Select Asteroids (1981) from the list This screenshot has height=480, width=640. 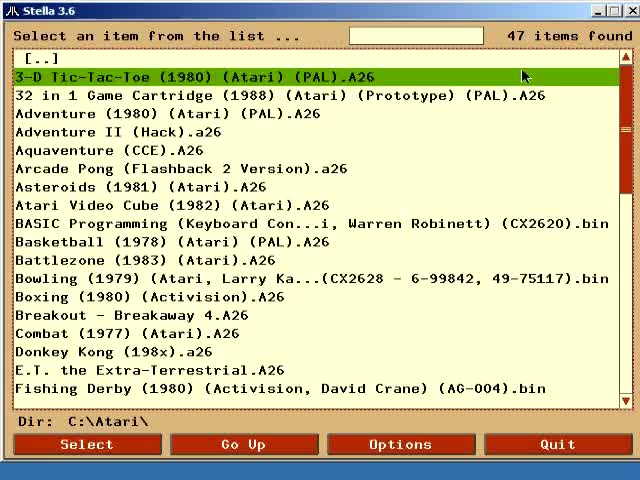[140, 187]
